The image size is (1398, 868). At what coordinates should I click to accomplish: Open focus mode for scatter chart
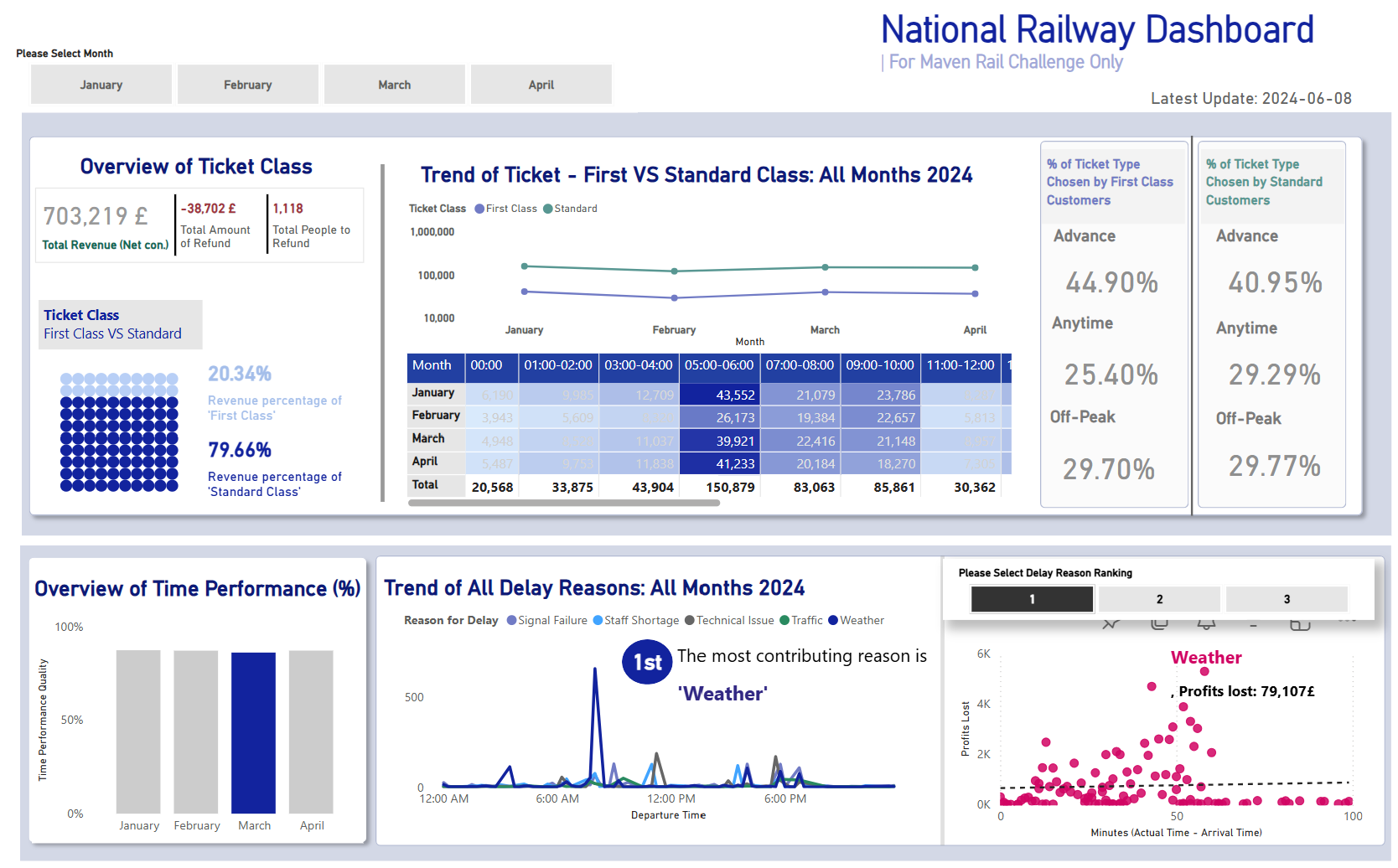click(1300, 623)
